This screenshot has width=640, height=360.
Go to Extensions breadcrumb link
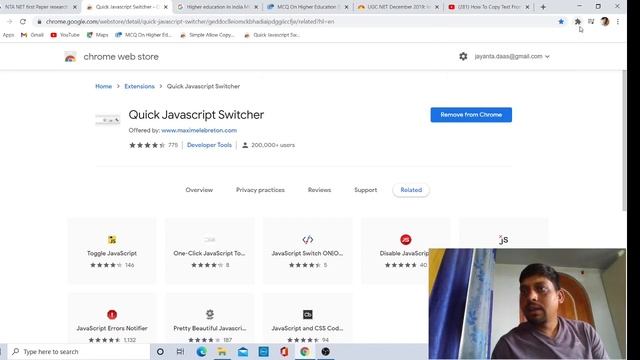pyautogui.click(x=139, y=86)
